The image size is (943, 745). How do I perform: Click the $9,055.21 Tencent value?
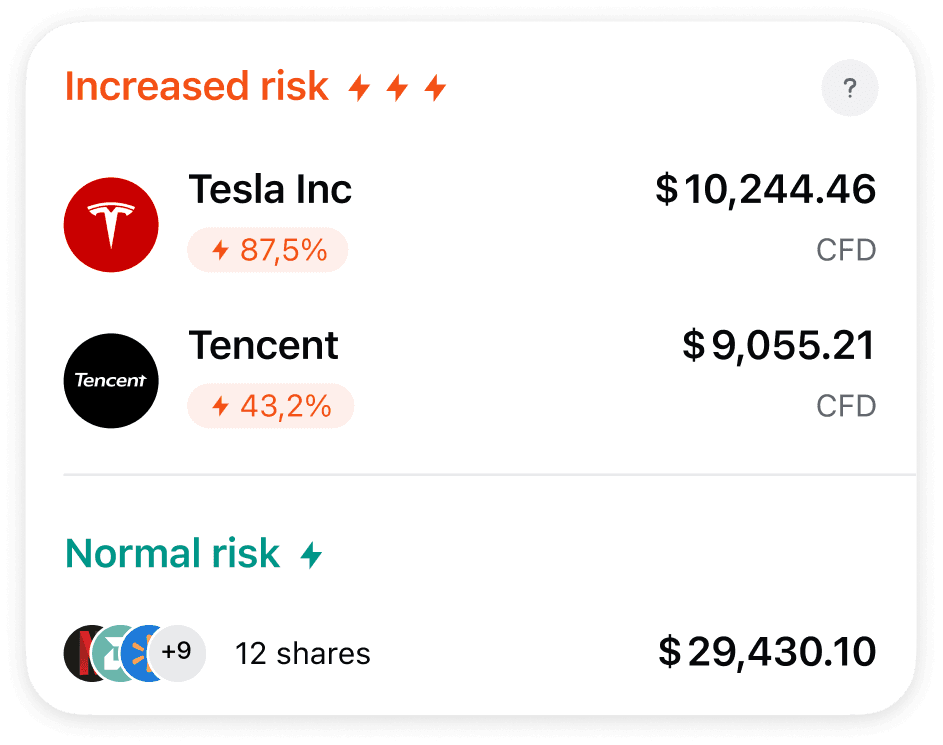coord(778,346)
